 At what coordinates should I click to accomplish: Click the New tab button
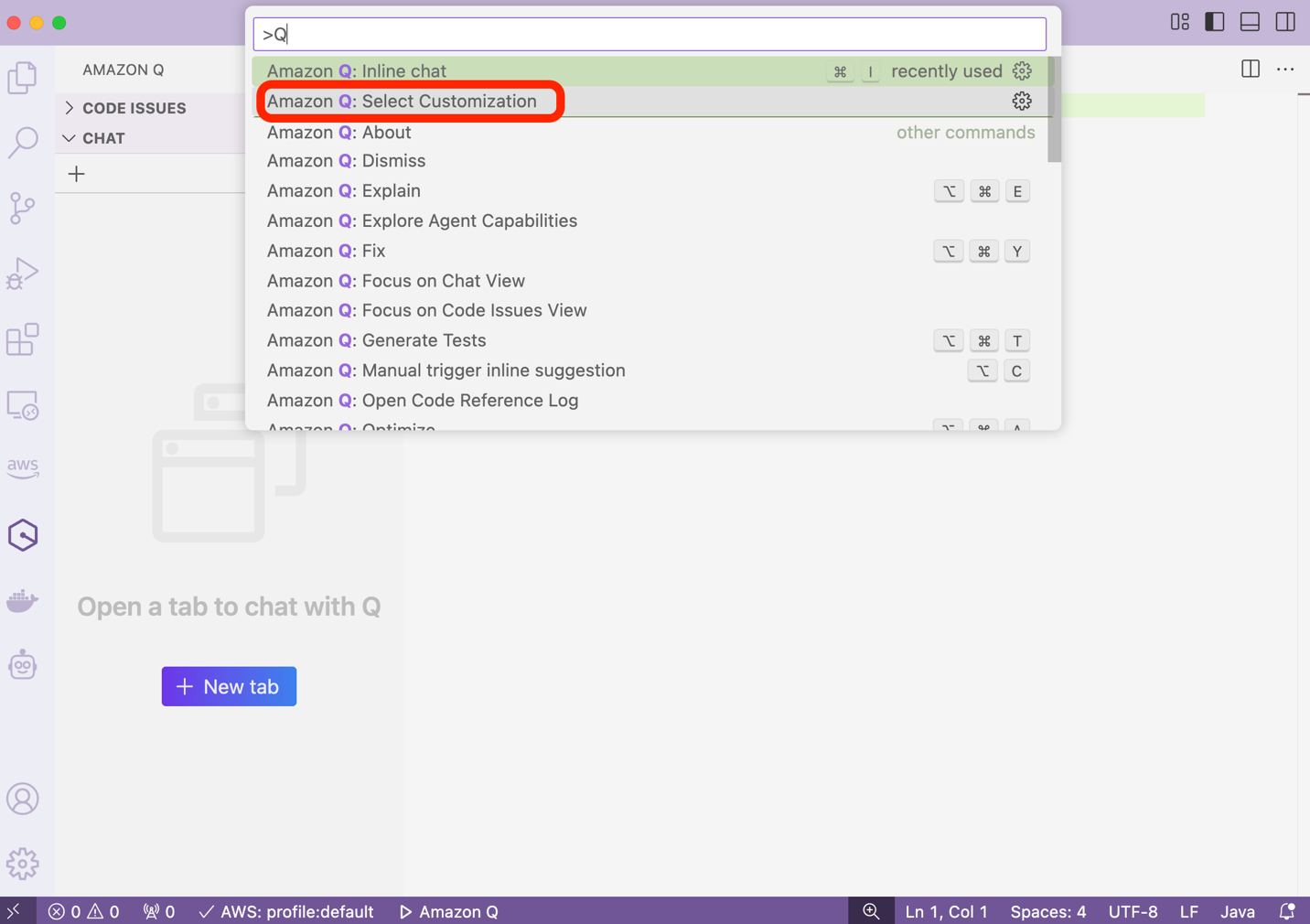[x=229, y=686]
